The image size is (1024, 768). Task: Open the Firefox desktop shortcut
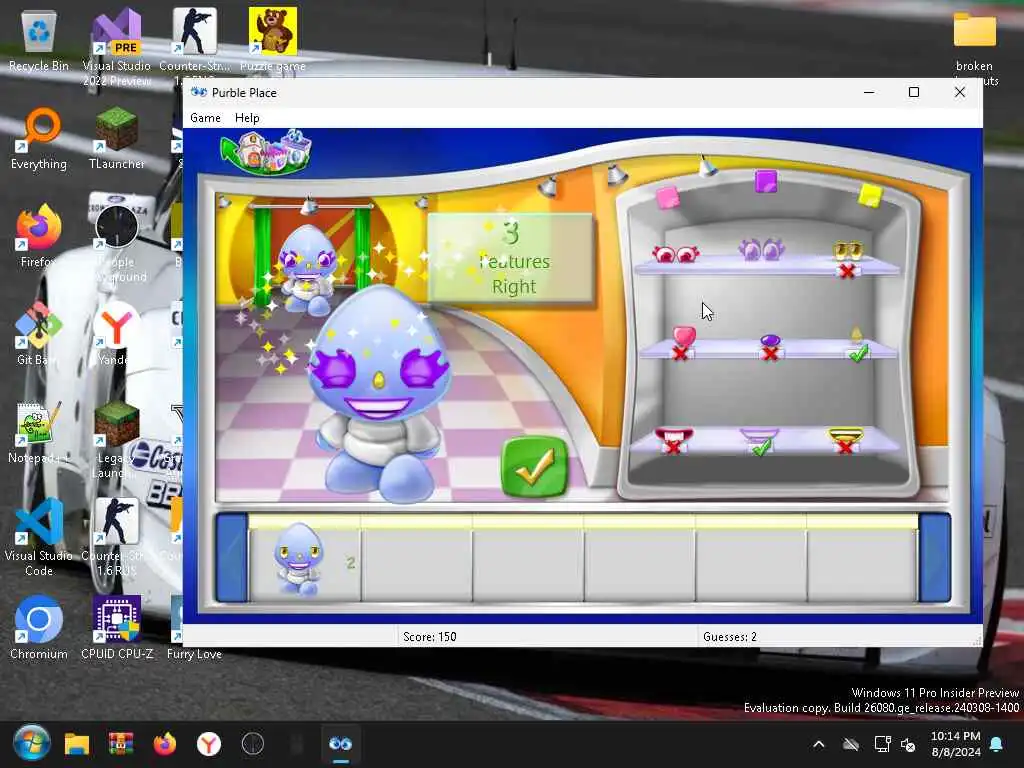(x=39, y=236)
